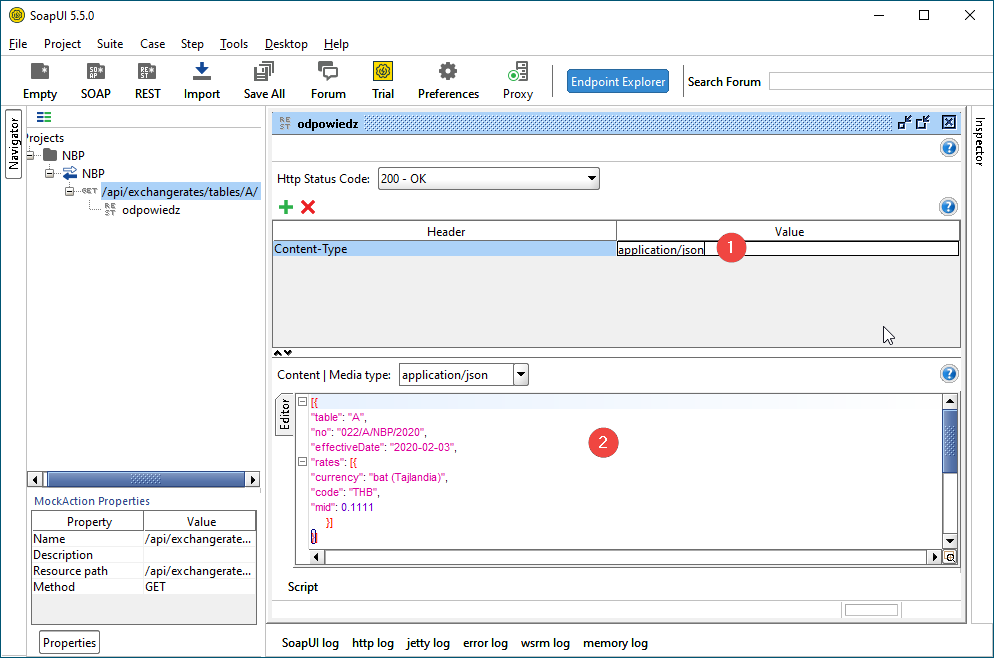The height and width of the screenshot is (658, 994).
Task: Click the navigator horizontal scrollbar thumb
Action: (x=146, y=479)
